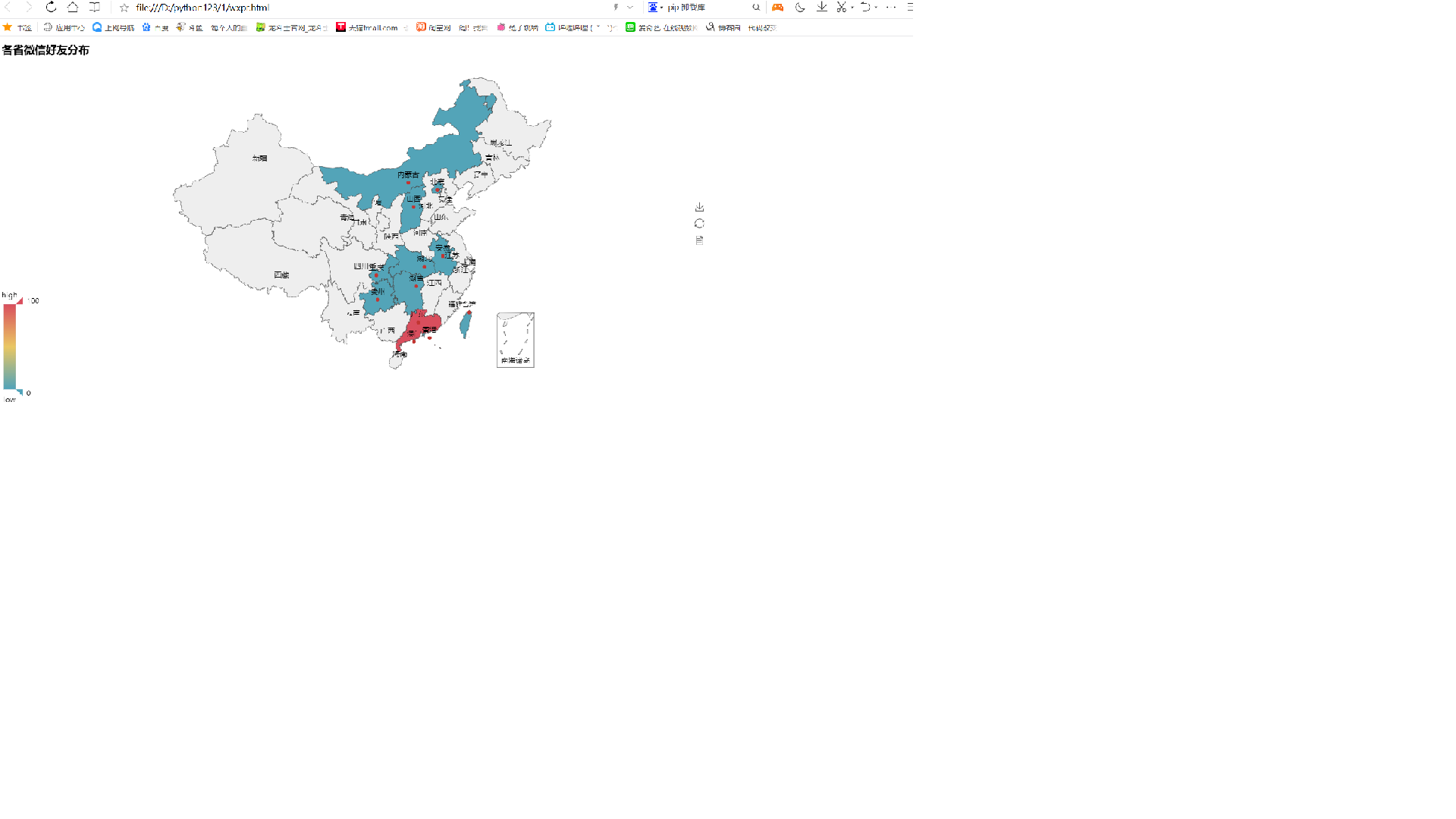Click the game controller icon

tap(777, 7)
